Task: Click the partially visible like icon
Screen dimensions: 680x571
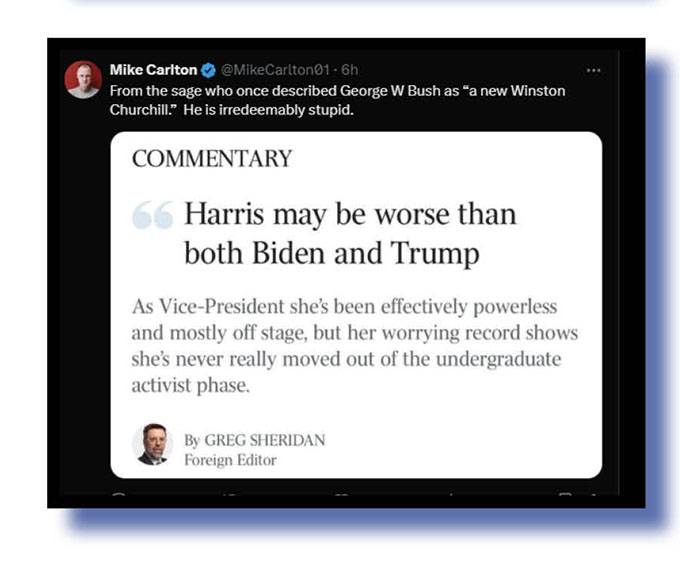Action: tap(342, 493)
